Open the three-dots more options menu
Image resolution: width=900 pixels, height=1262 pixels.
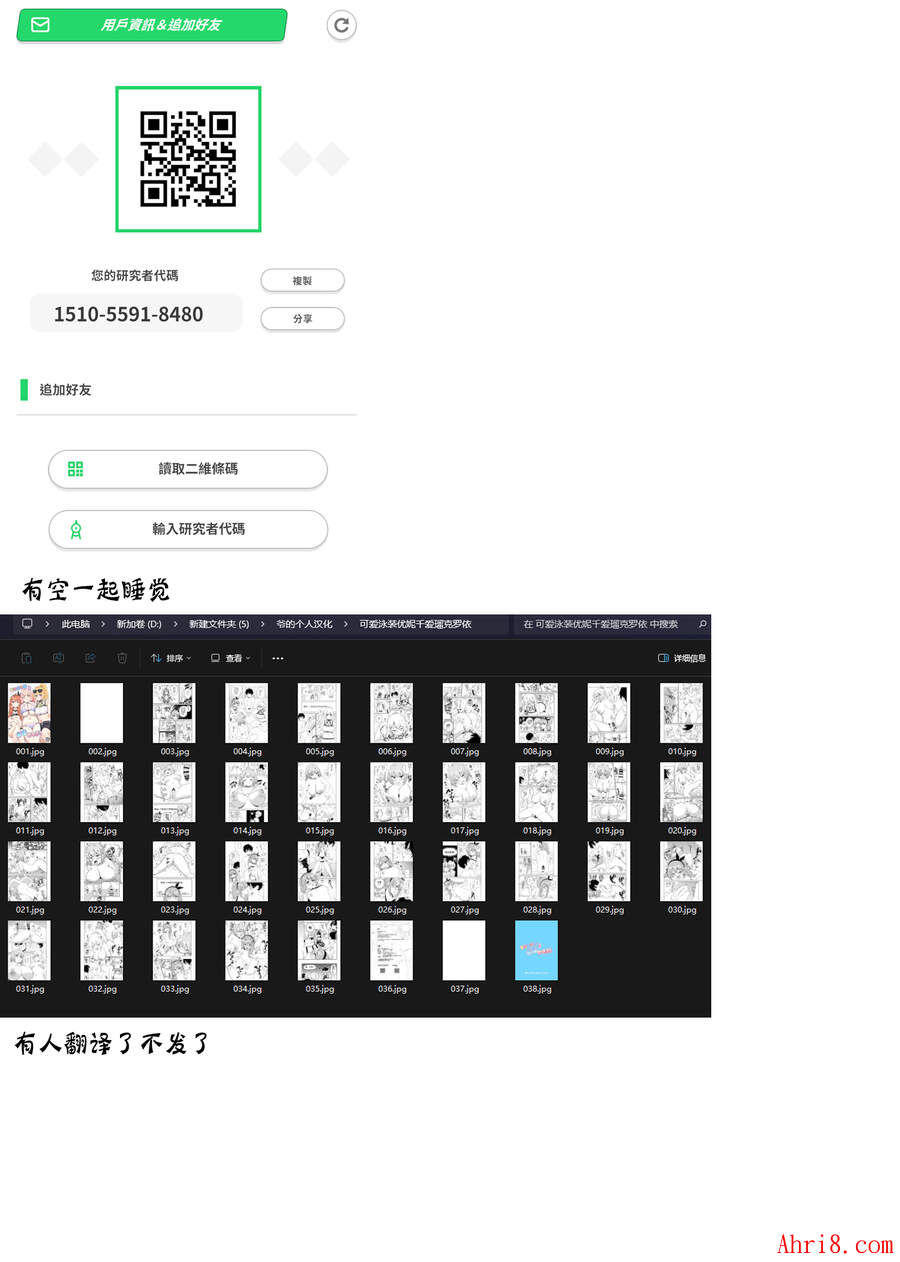(x=278, y=658)
